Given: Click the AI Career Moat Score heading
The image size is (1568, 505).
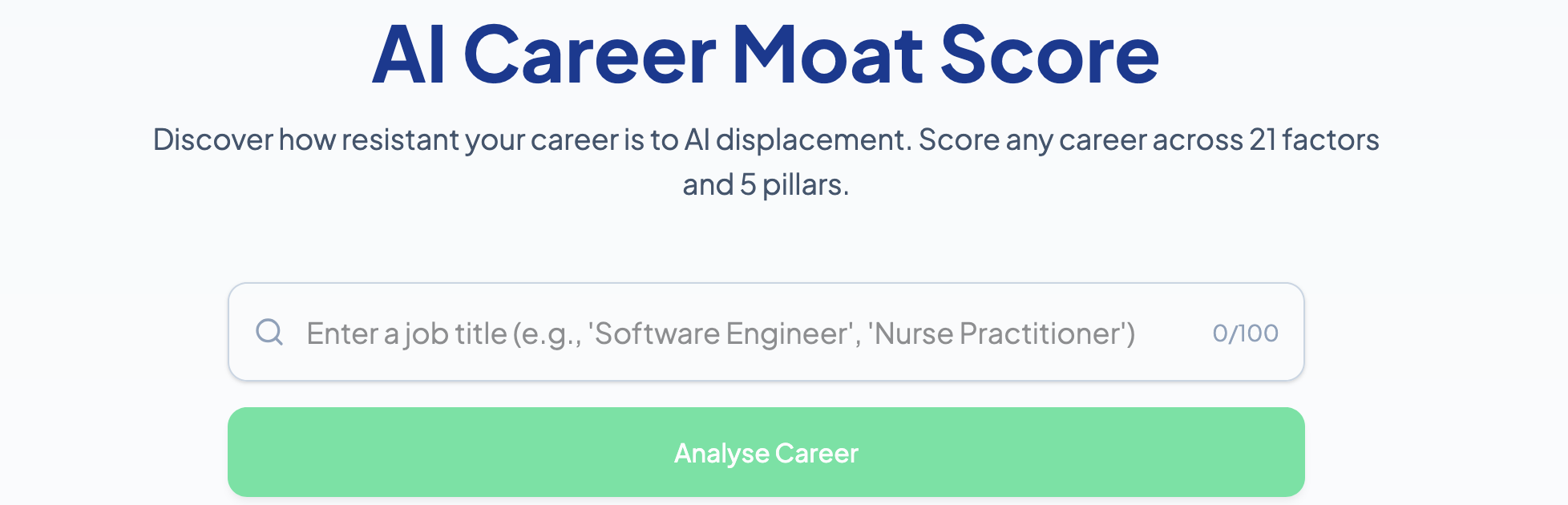Looking at the screenshot, I should [x=766, y=53].
